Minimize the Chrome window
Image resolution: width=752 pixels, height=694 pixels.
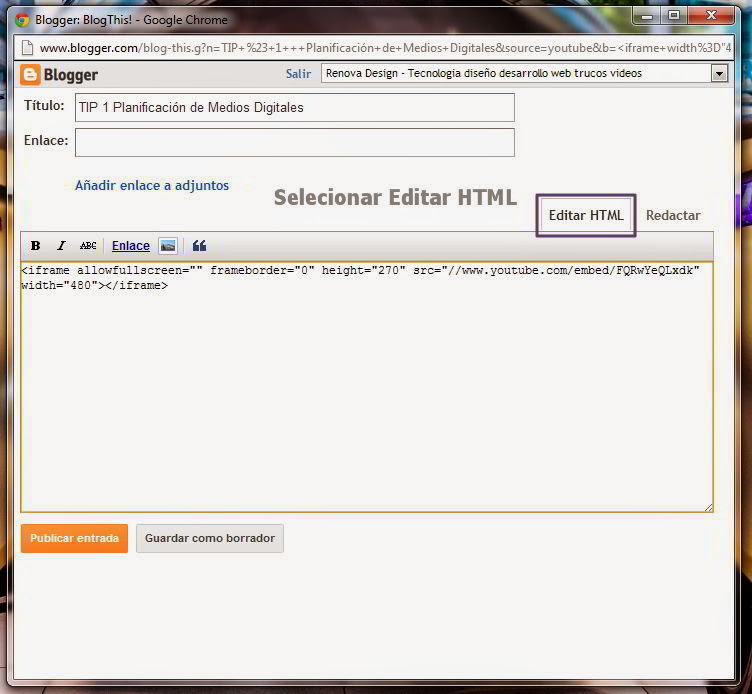pyautogui.click(x=647, y=16)
